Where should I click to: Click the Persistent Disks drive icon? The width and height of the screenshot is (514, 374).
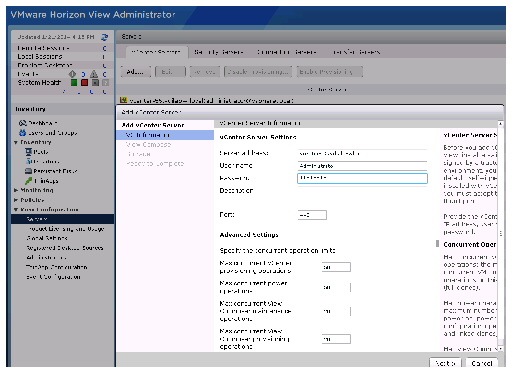29,171
